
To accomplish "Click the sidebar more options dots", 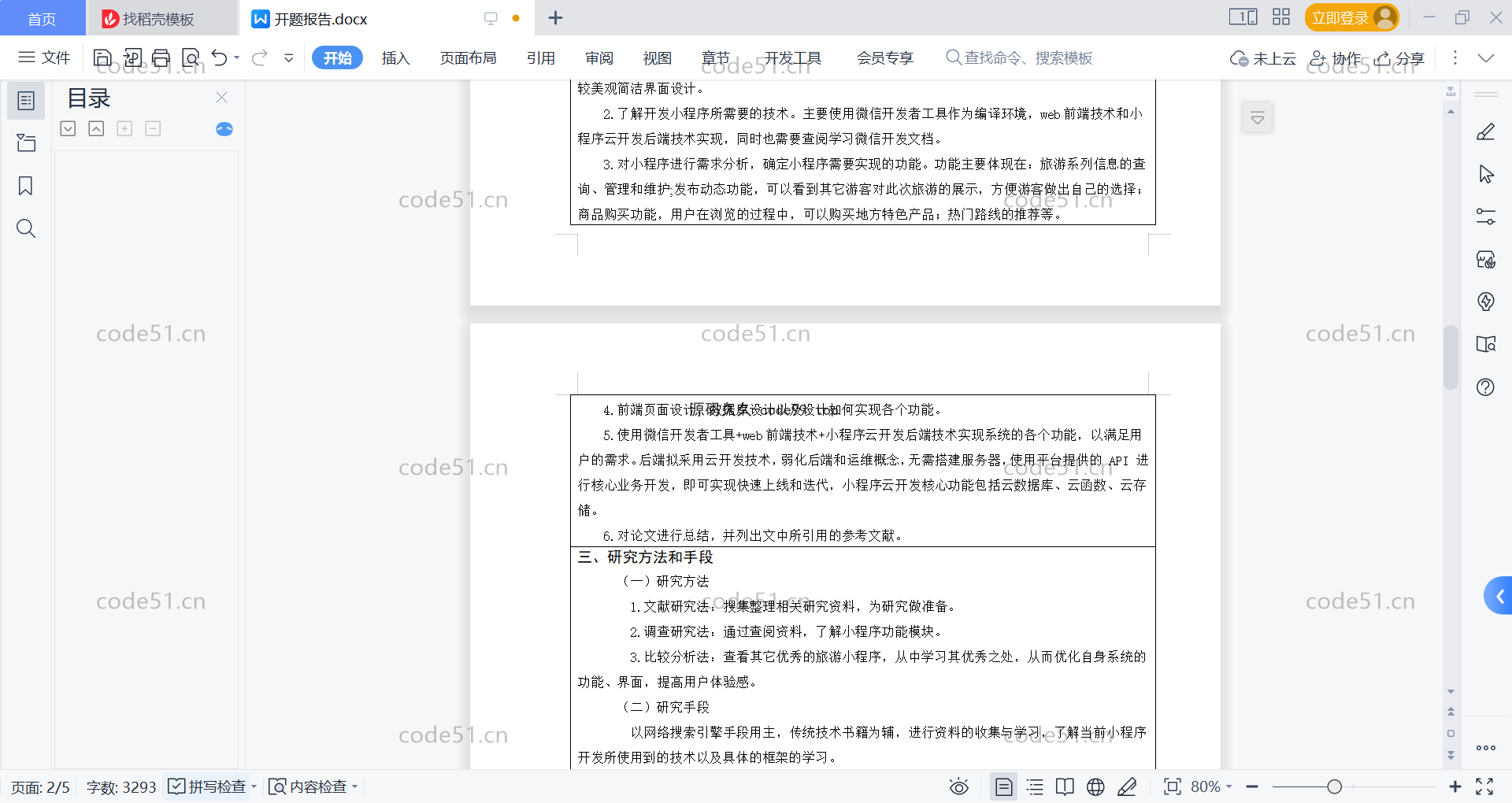I will click(x=1486, y=748).
